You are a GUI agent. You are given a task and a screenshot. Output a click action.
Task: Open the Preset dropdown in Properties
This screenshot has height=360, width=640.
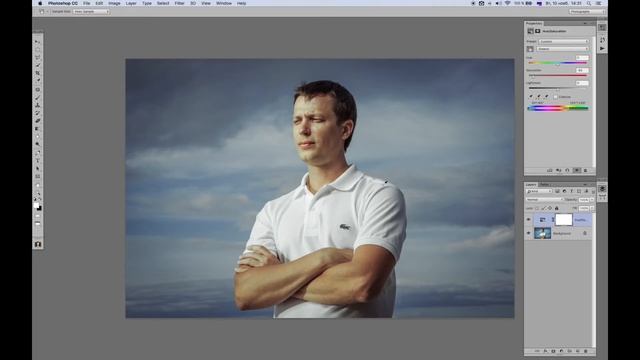click(563, 41)
